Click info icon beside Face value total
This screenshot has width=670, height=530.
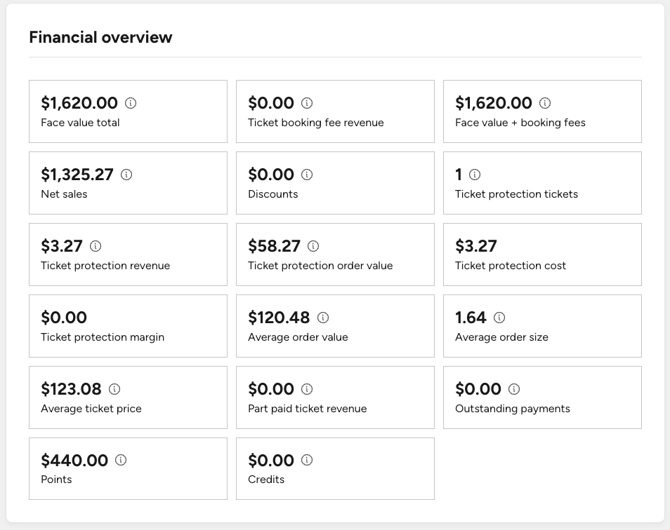click(x=130, y=103)
